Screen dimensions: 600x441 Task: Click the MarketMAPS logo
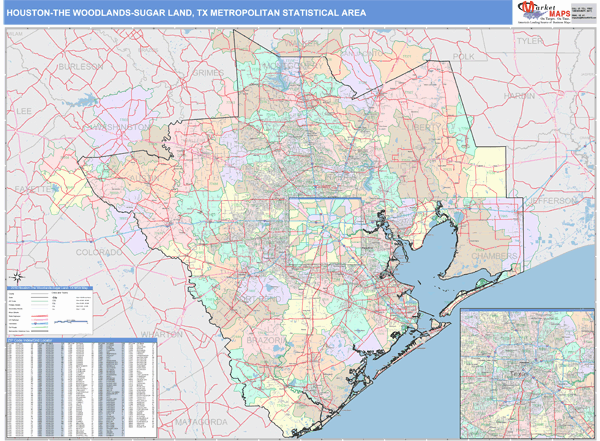(x=543, y=12)
